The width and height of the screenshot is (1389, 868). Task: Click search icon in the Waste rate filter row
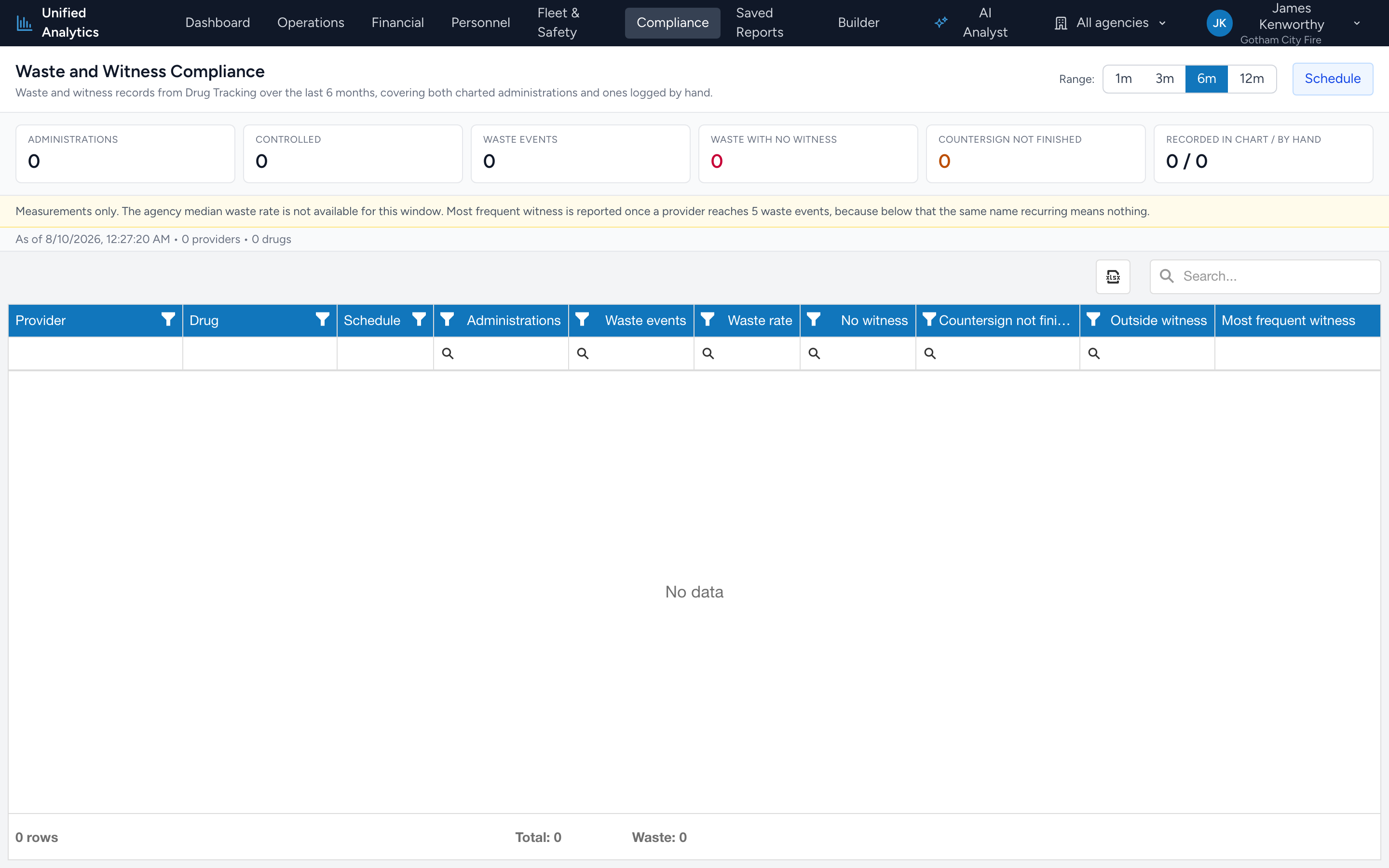tap(708, 353)
